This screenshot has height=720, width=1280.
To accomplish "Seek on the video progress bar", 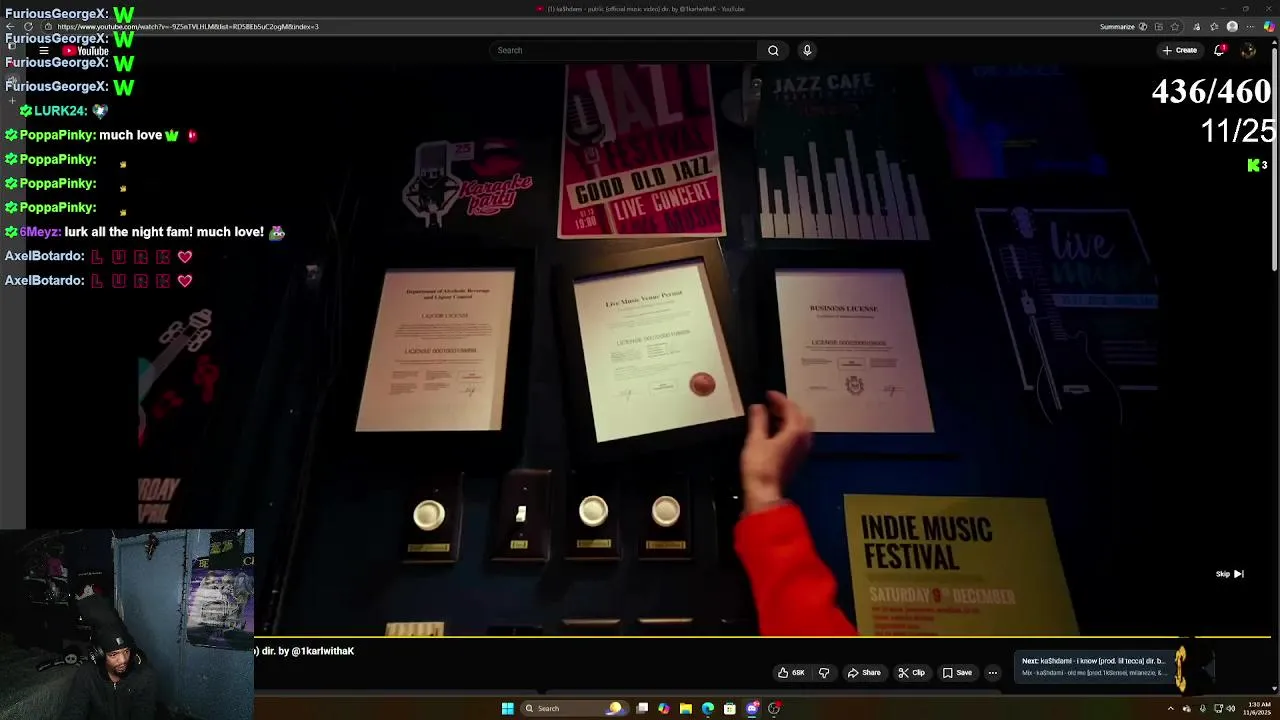I will click(762, 637).
